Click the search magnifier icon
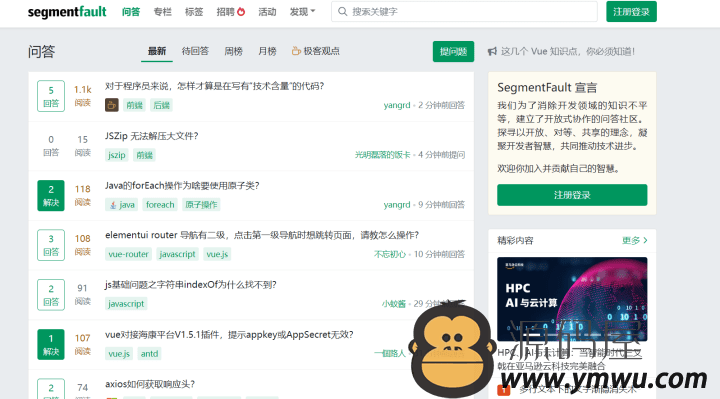Viewport: 720px width, 399px height. pos(343,11)
